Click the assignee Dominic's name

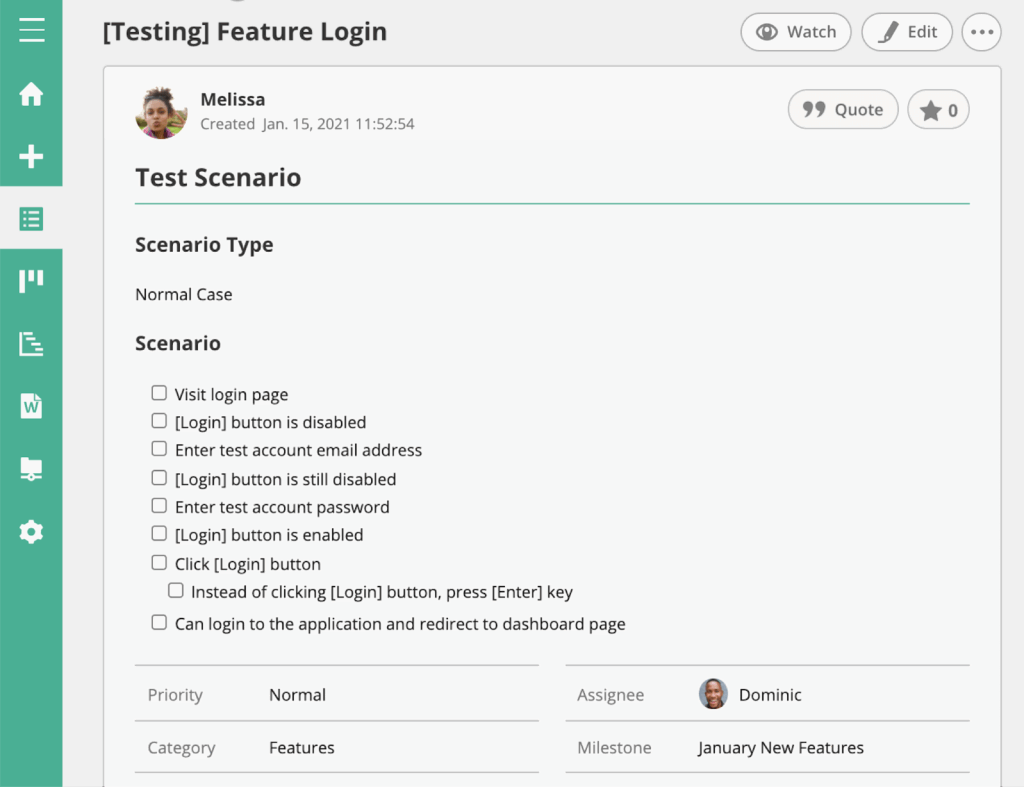coord(770,695)
